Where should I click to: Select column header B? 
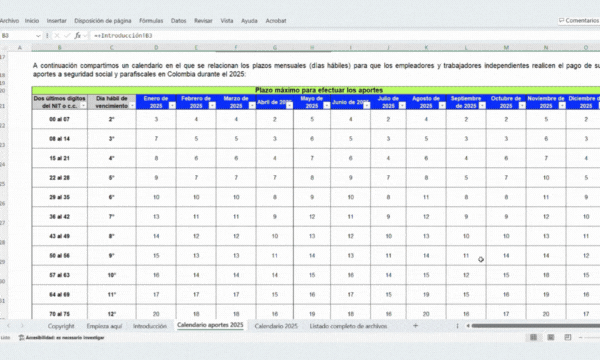click(x=60, y=47)
